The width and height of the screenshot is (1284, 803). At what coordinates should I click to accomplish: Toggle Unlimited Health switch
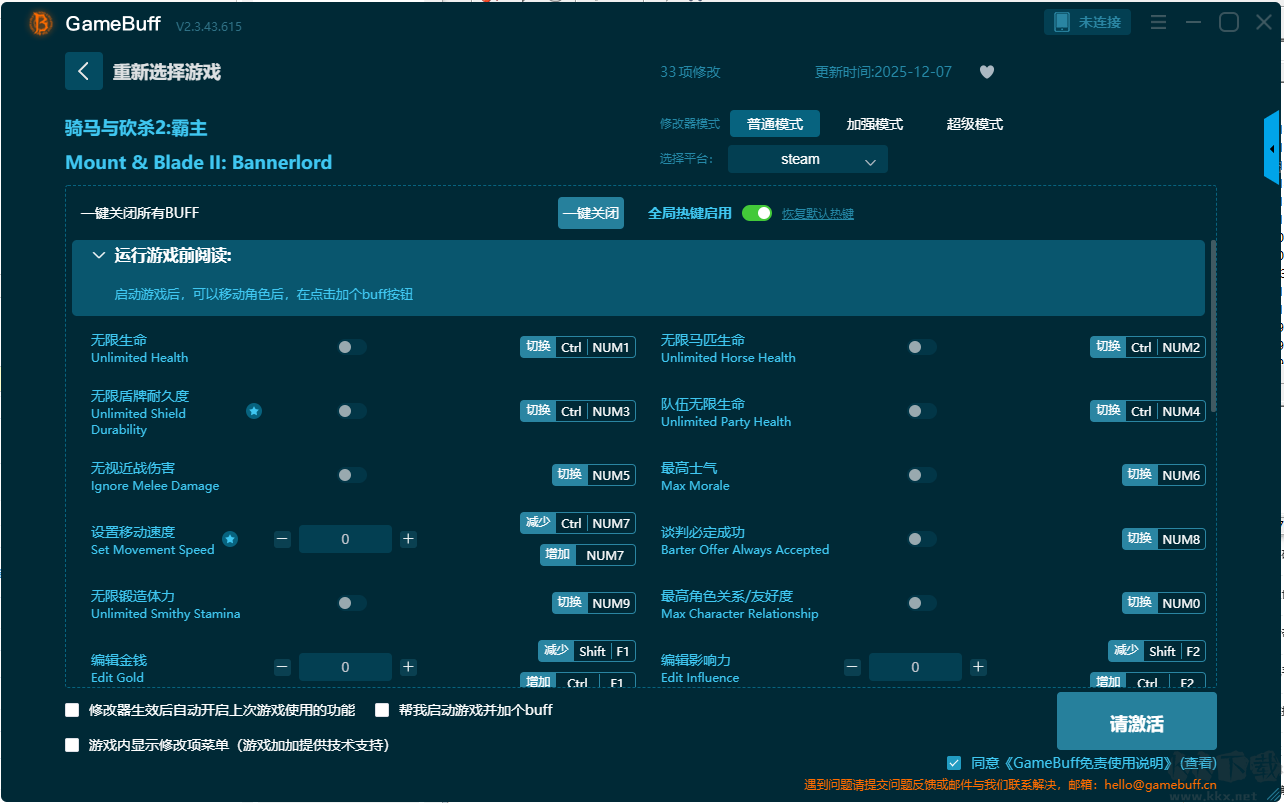click(352, 347)
